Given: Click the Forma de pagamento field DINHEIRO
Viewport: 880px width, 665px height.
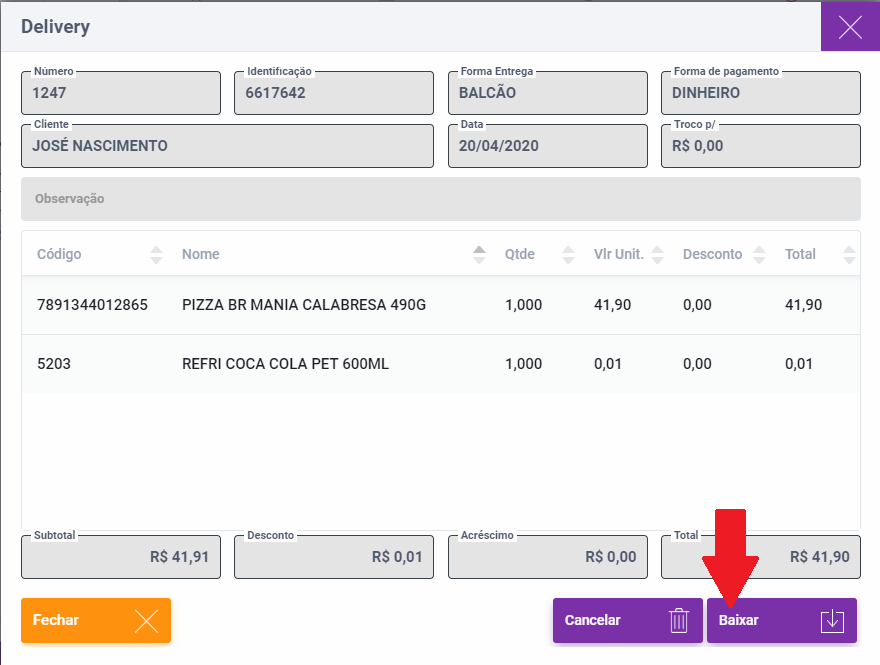Looking at the screenshot, I should [760, 93].
